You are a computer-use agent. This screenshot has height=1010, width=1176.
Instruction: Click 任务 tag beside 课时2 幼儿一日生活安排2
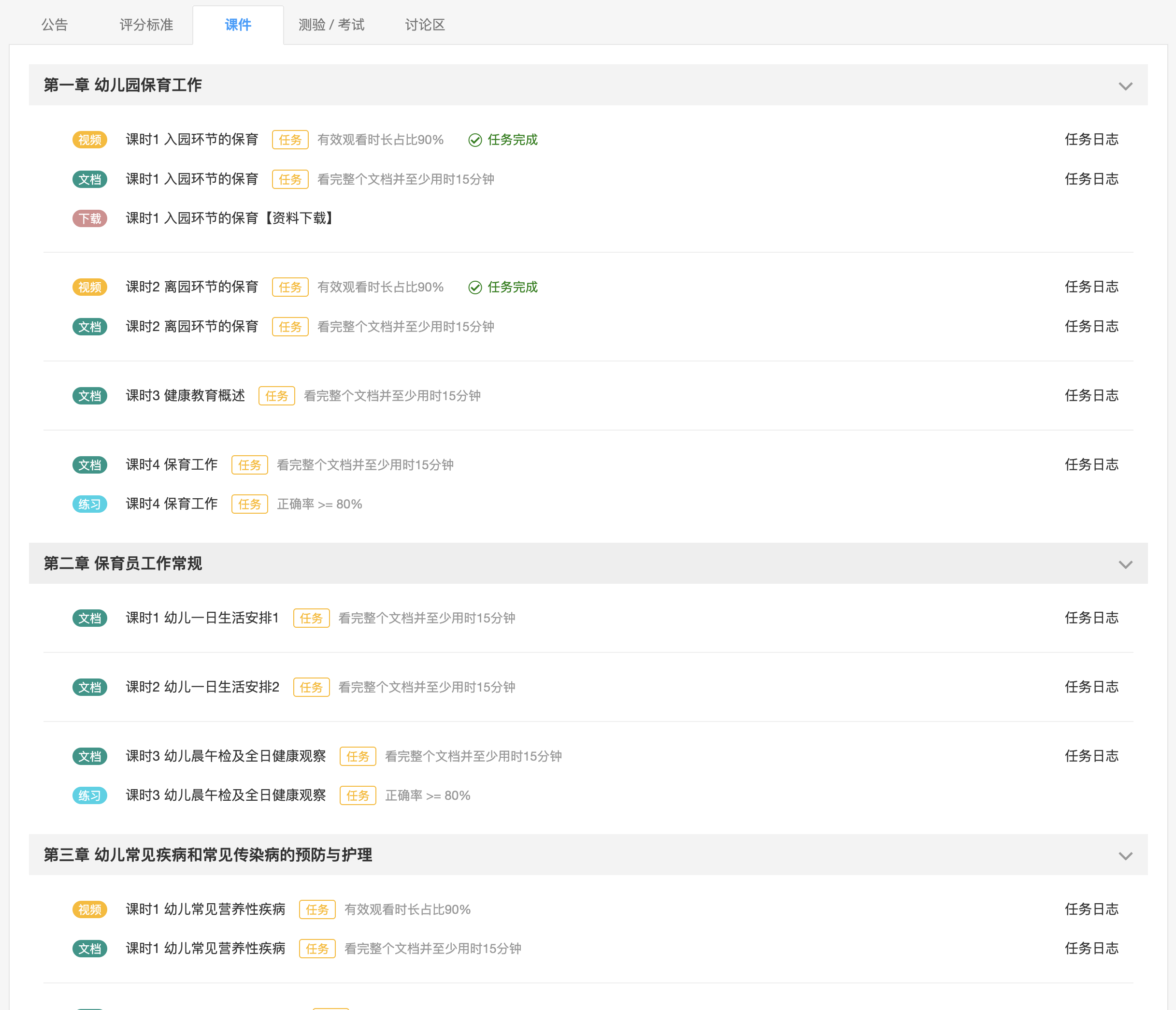pos(311,687)
